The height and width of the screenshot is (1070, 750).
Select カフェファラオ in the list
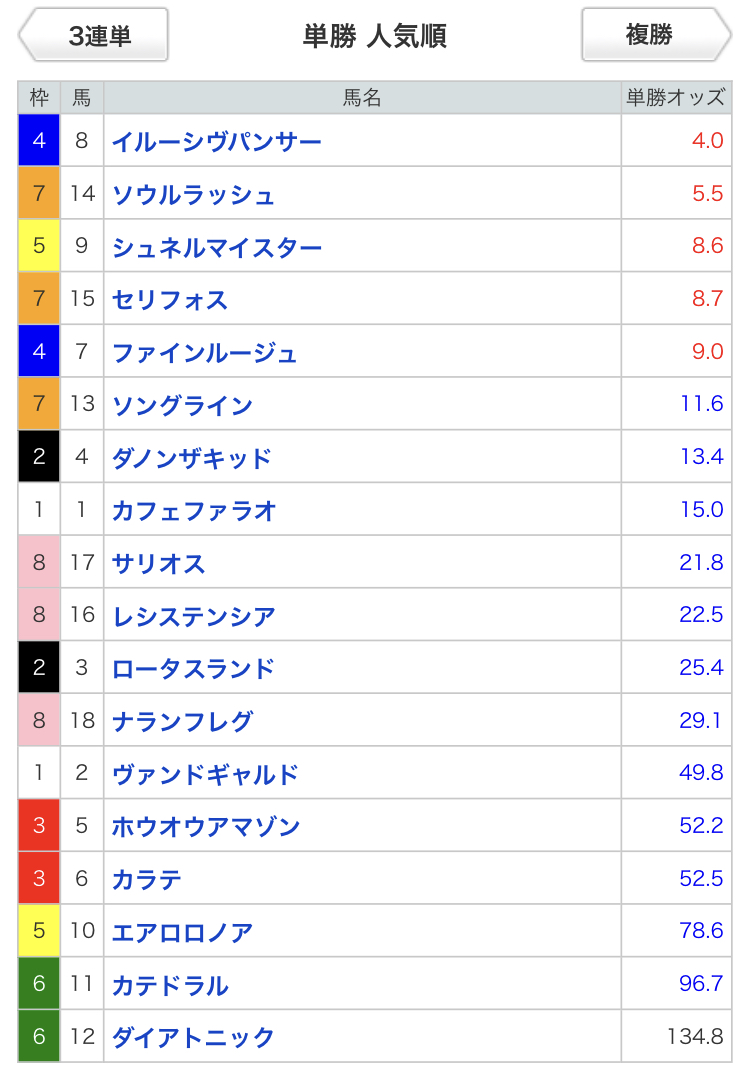(x=194, y=511)
